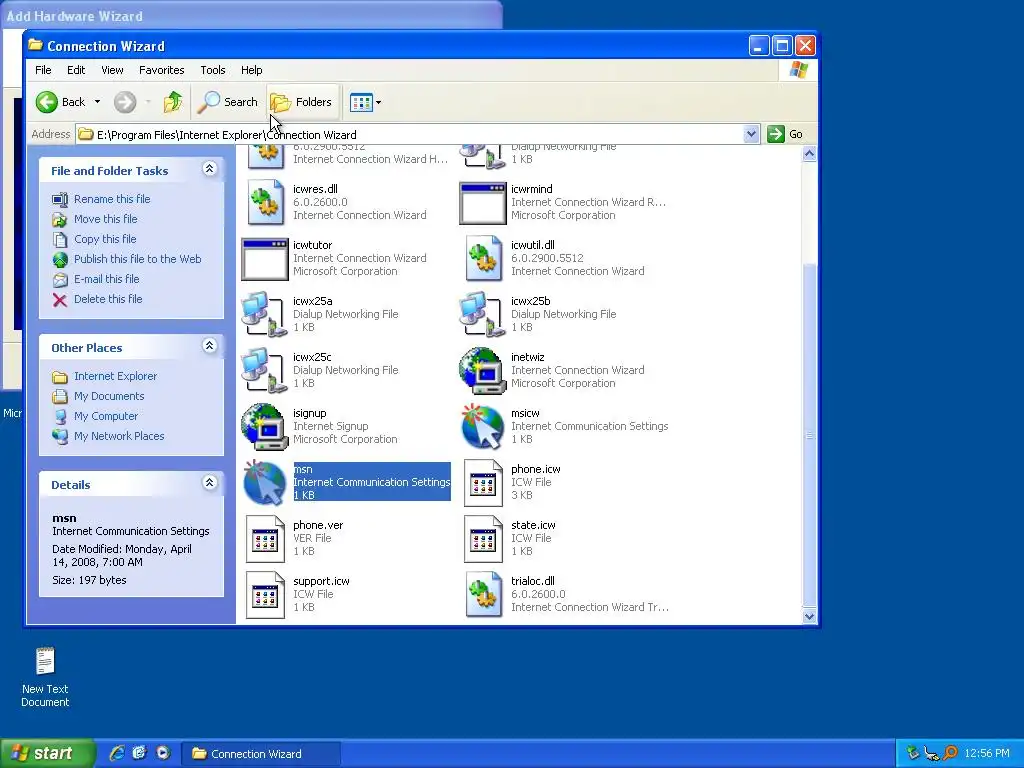
Task: Go to My Computer link
Action: 106,416
